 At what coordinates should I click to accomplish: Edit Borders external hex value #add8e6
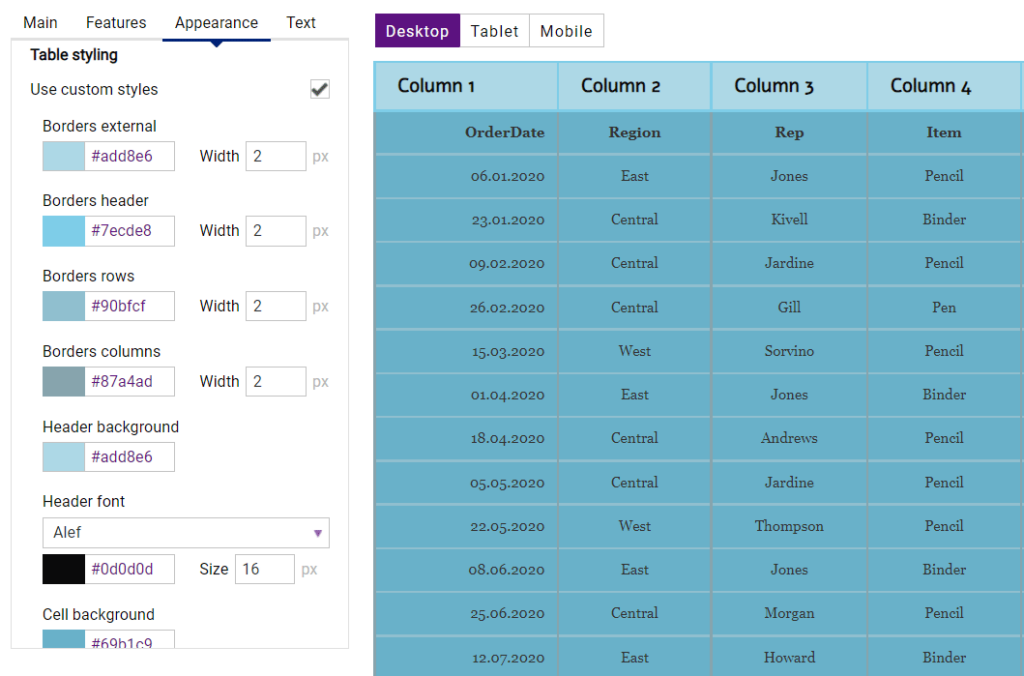[x=129, y=156]
